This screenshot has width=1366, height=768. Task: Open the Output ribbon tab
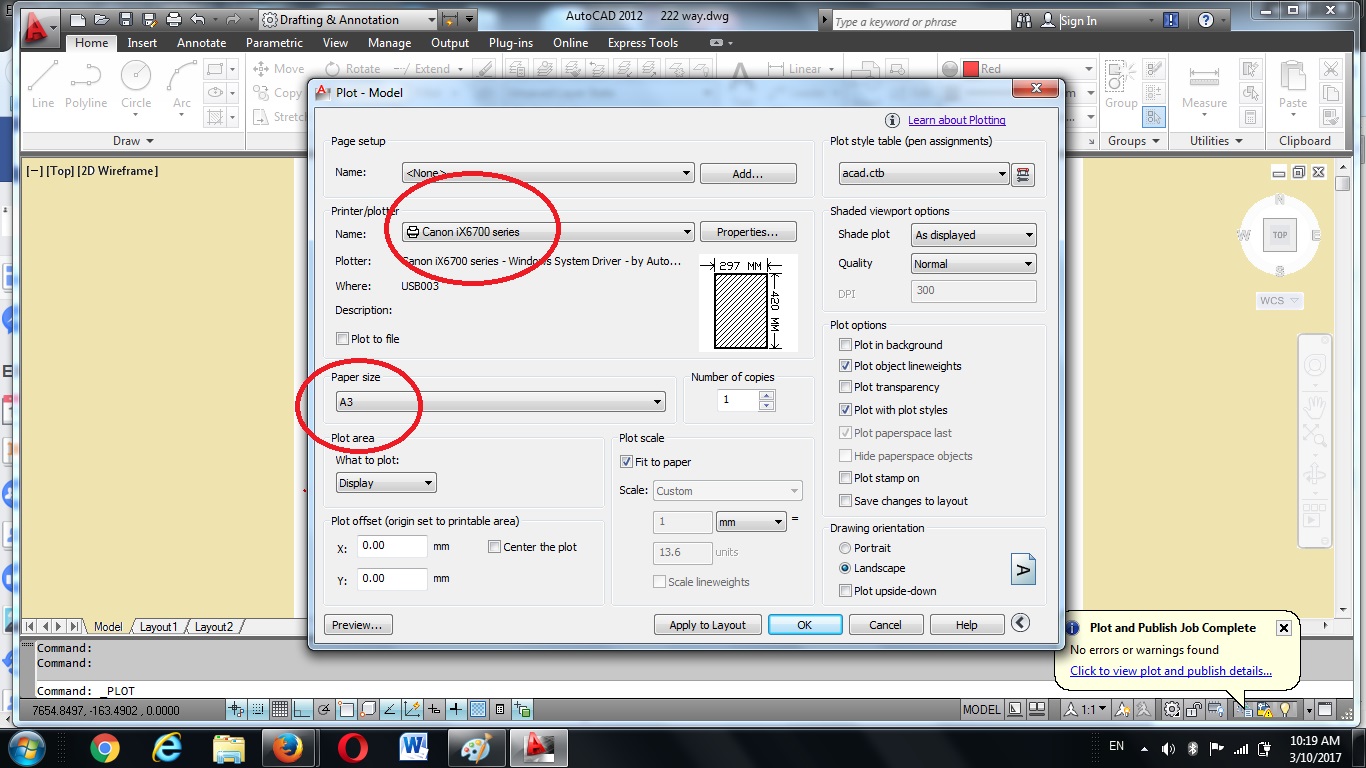pos(450,43)
